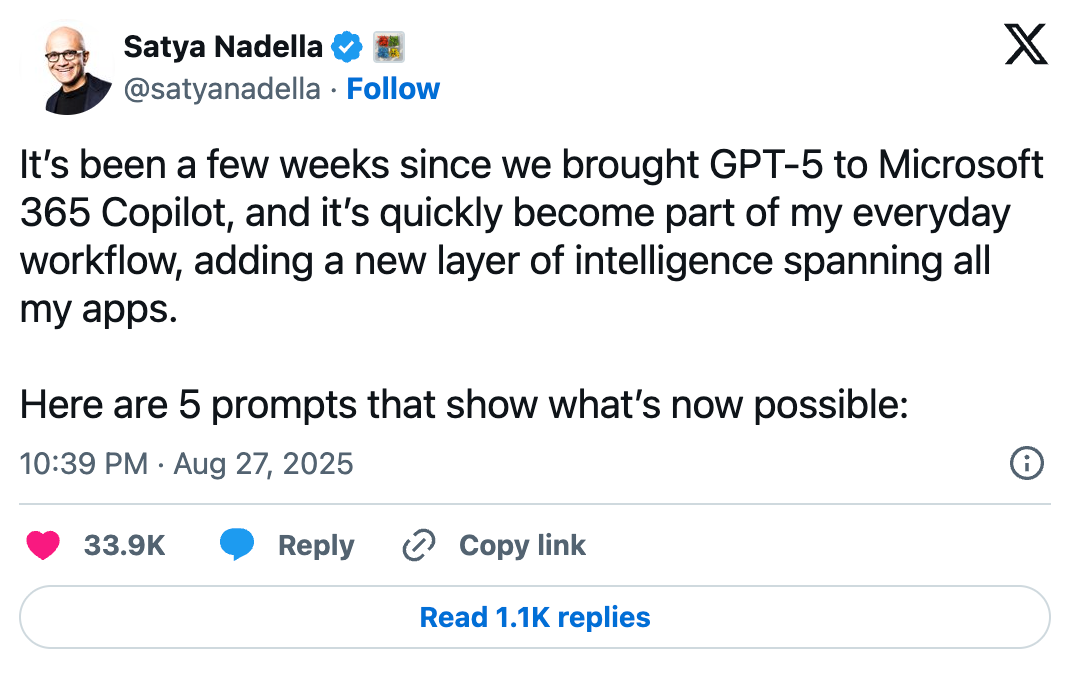The height and width of the screenshot is (674, 1072).
Task: Click the Microsoft affiliation badge icon
Action: (x=388, y=46)
